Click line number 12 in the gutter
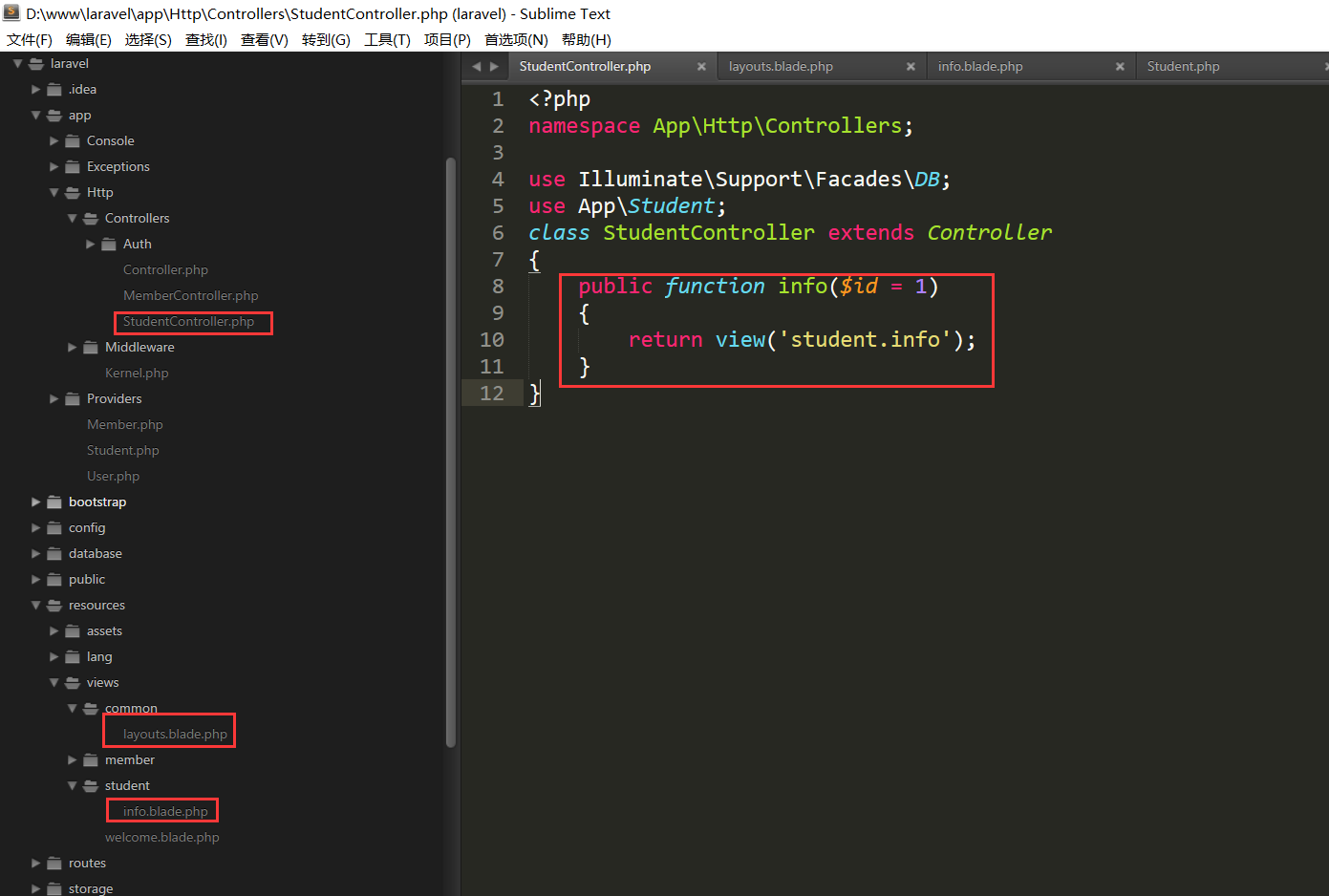The height and width of the screenshot is (896, 1329). coord(492,393)
